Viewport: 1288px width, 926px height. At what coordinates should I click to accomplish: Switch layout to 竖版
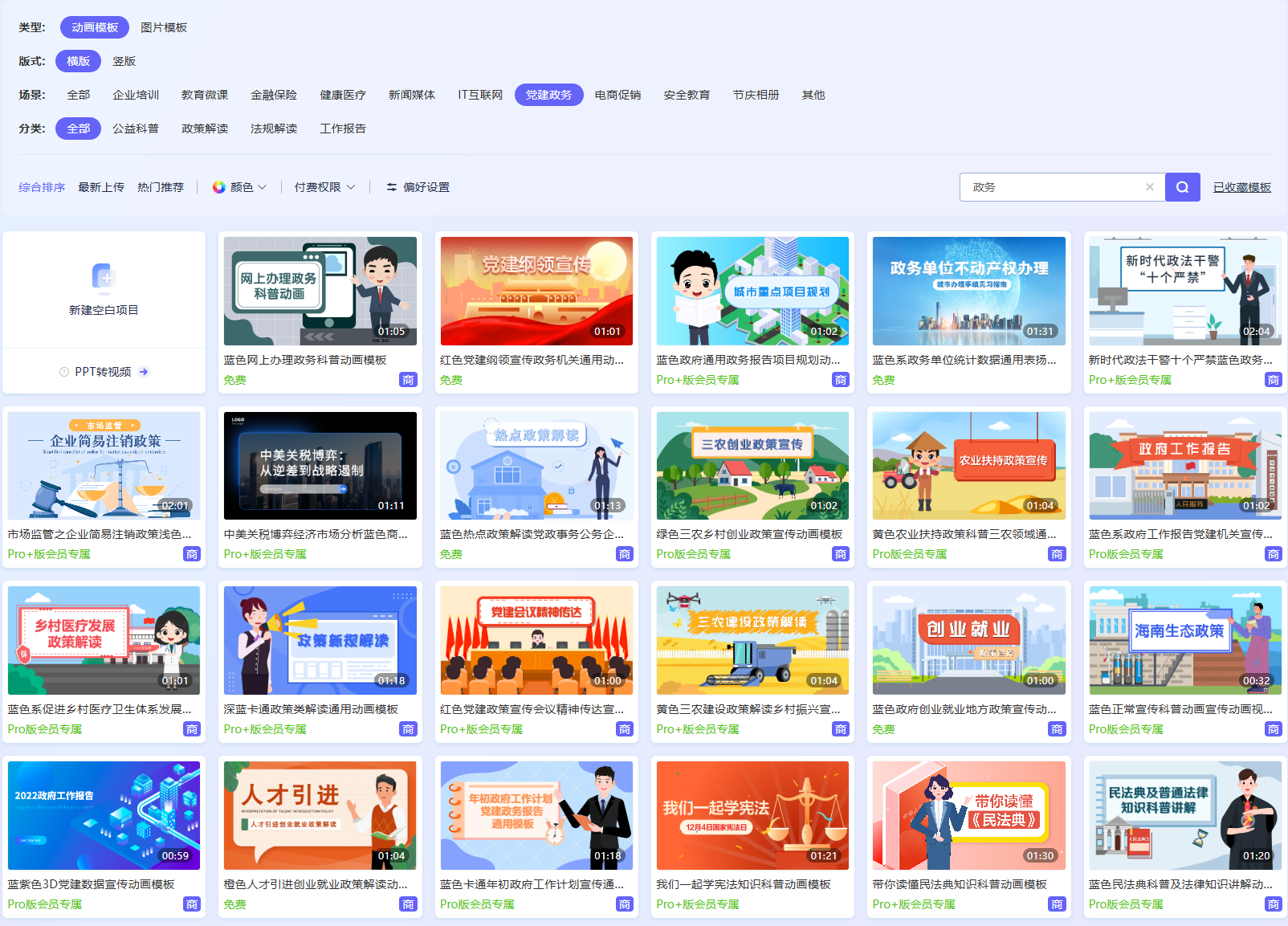pyautogui.click(x=124, y=61)
